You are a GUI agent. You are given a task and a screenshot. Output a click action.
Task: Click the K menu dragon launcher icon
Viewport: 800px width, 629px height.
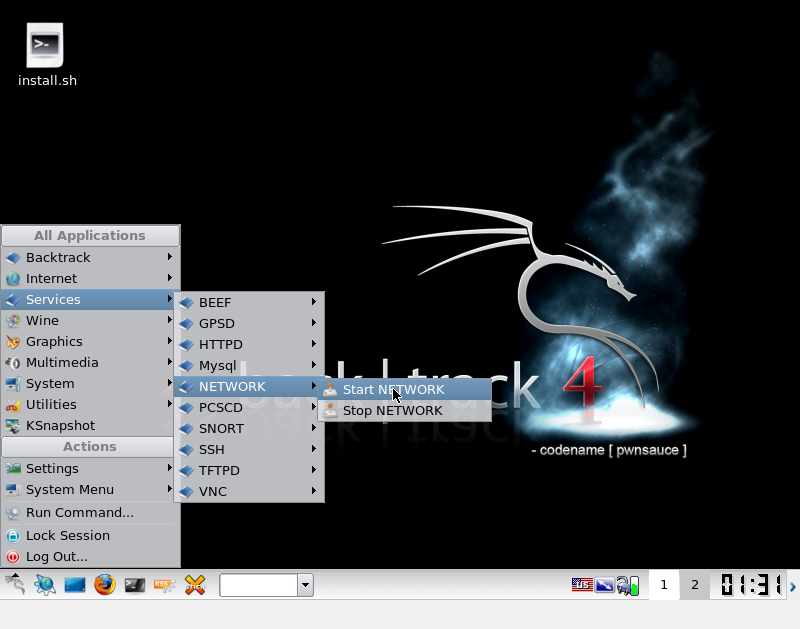pyautogui.click(x=15, y=585)
